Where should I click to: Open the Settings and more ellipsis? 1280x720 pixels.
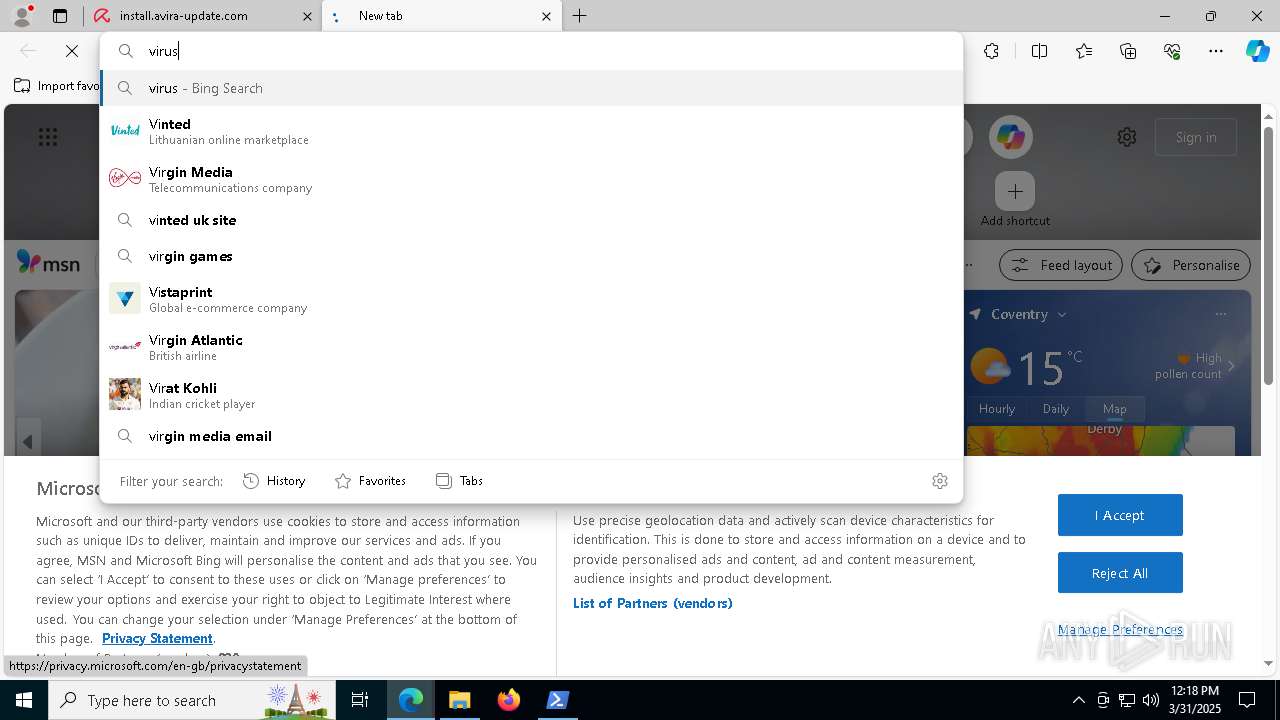pos(1216,51)
